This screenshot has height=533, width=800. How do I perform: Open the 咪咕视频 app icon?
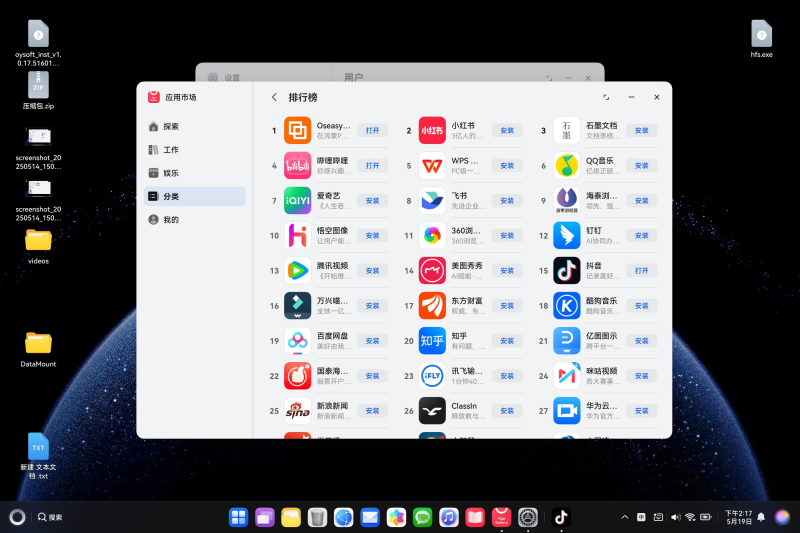click(x=567, y=376)
